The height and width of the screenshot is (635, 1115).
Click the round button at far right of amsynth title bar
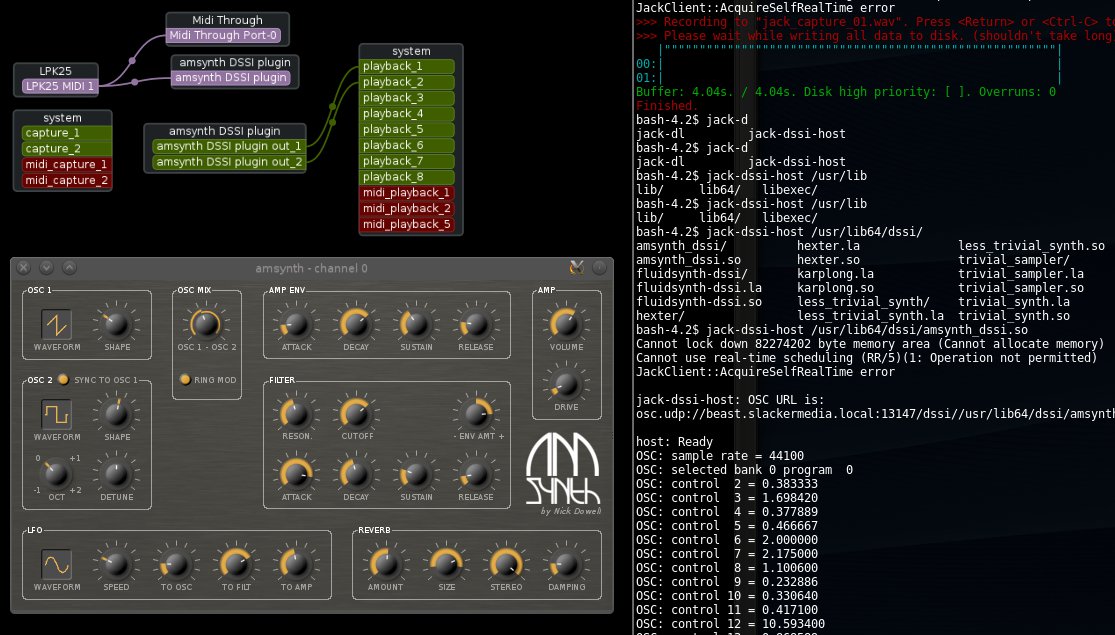pos(599,267)
